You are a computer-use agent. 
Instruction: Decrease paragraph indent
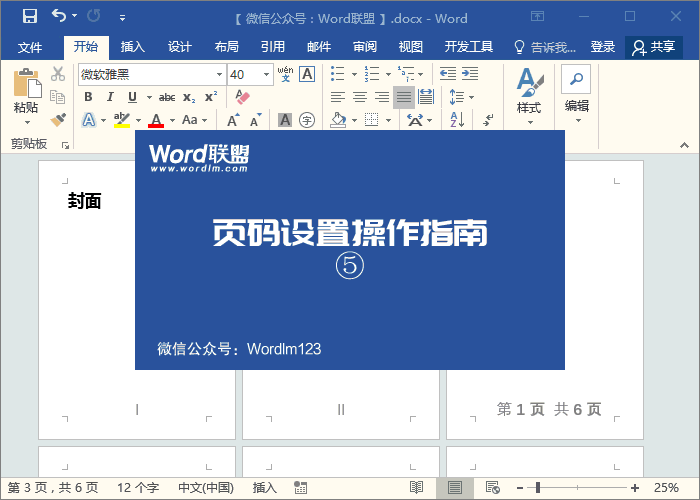(448, 74)
